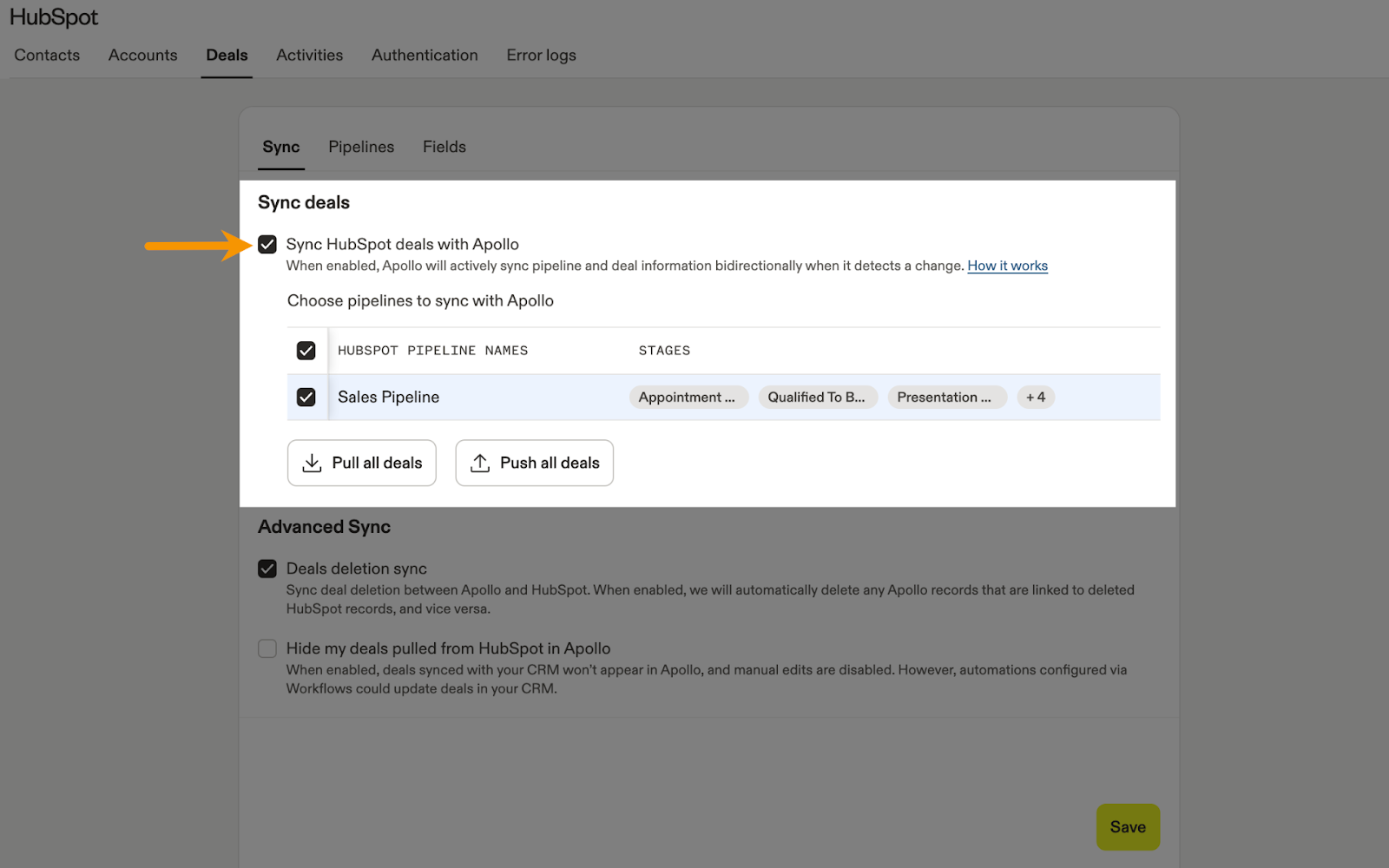Screen dimensions: 1389x868
Task: Click the download icon on Pull all deals
Action: pos(312,463)
